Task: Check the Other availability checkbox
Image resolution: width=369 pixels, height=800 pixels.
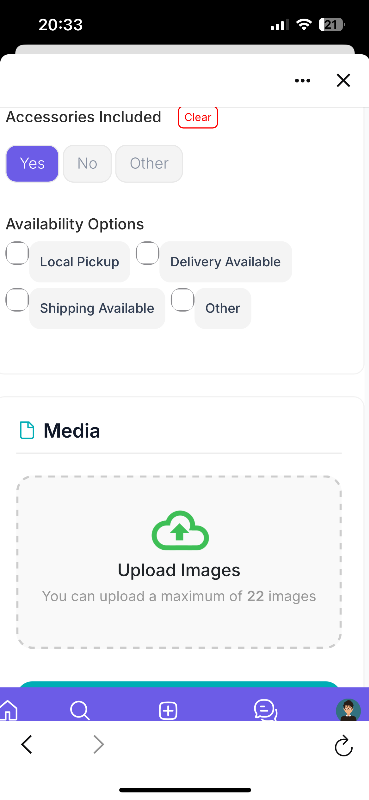Action: click(182, 299)
